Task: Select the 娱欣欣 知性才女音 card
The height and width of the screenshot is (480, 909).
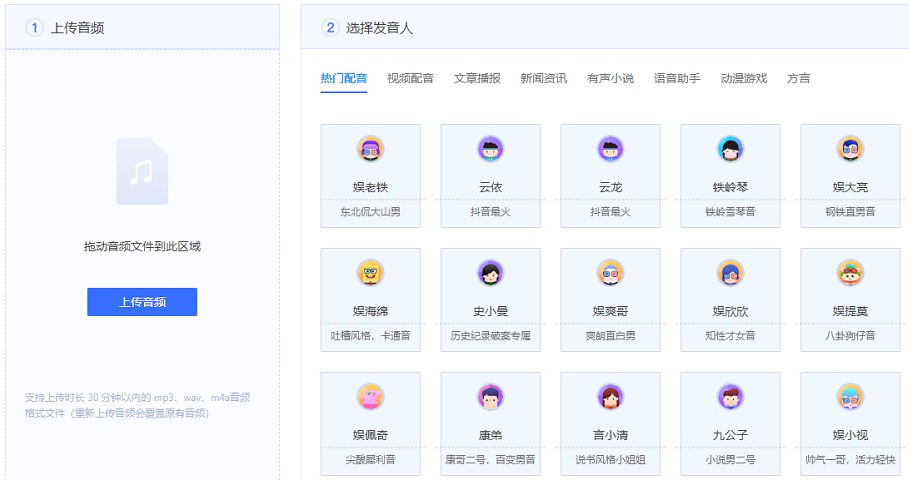Action: click(x=730, y=298)
